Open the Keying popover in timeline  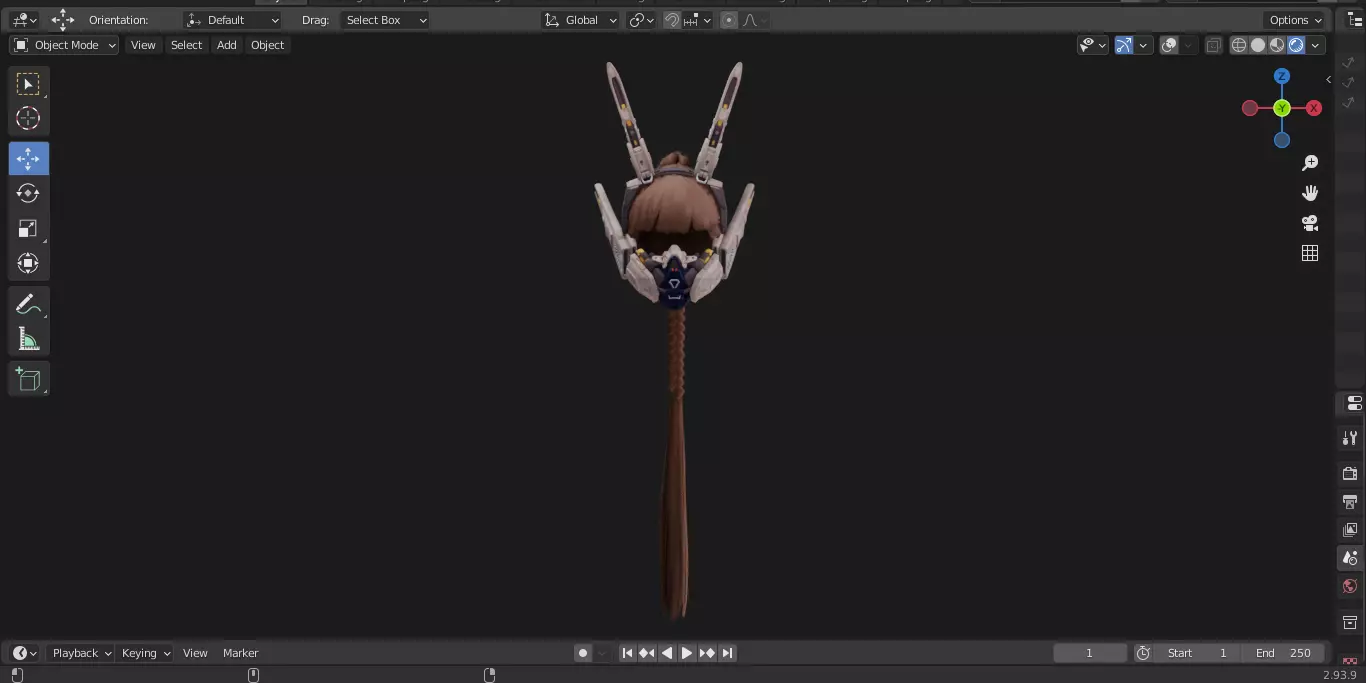tap(145, 653)
